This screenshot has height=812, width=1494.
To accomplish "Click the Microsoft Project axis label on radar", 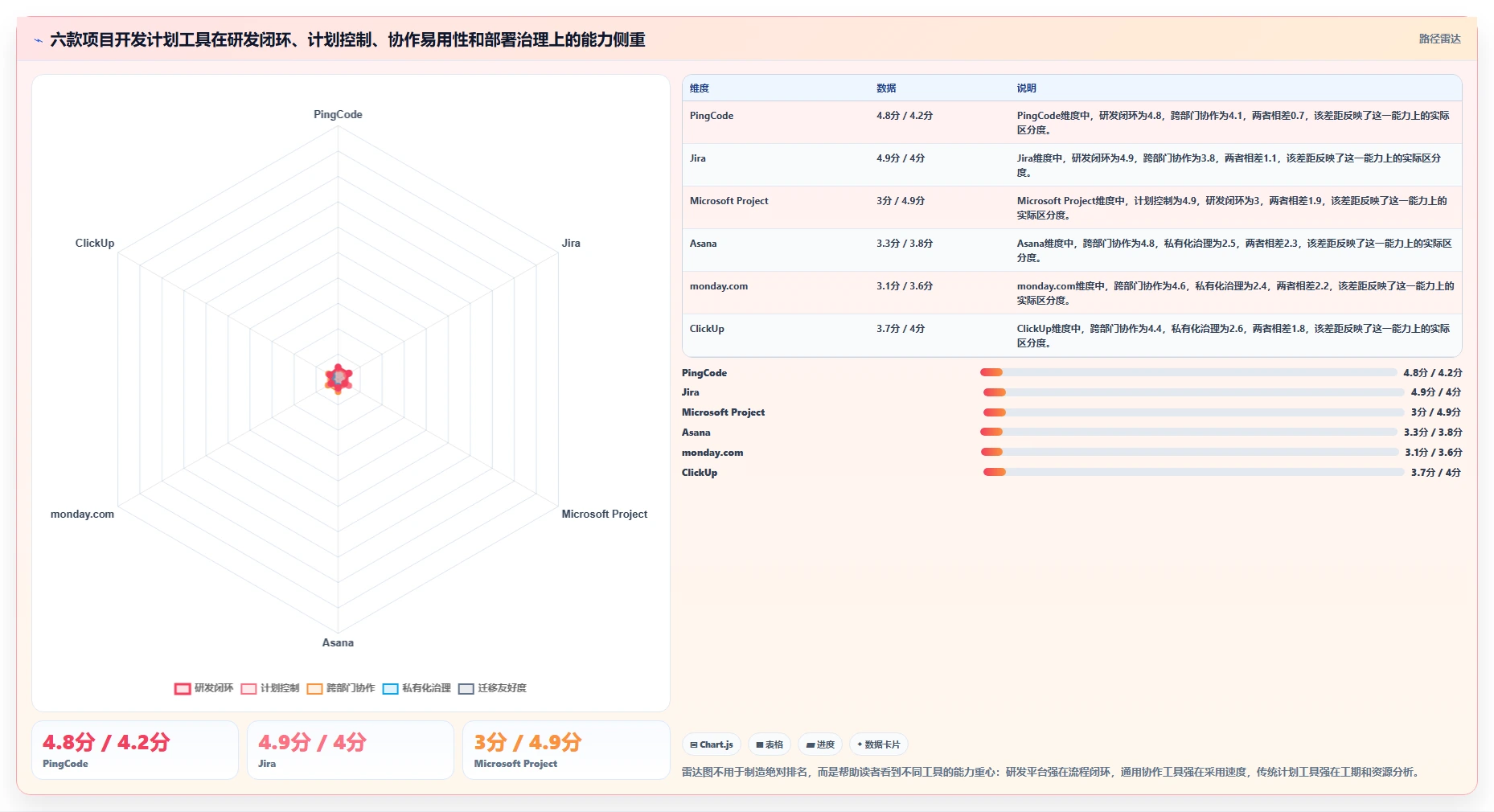I will point(604,514).
